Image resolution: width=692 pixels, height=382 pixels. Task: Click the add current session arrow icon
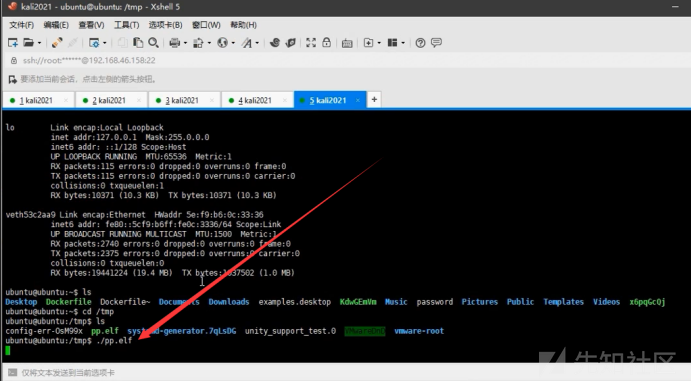pyautogui.click(x=12, y=79)
